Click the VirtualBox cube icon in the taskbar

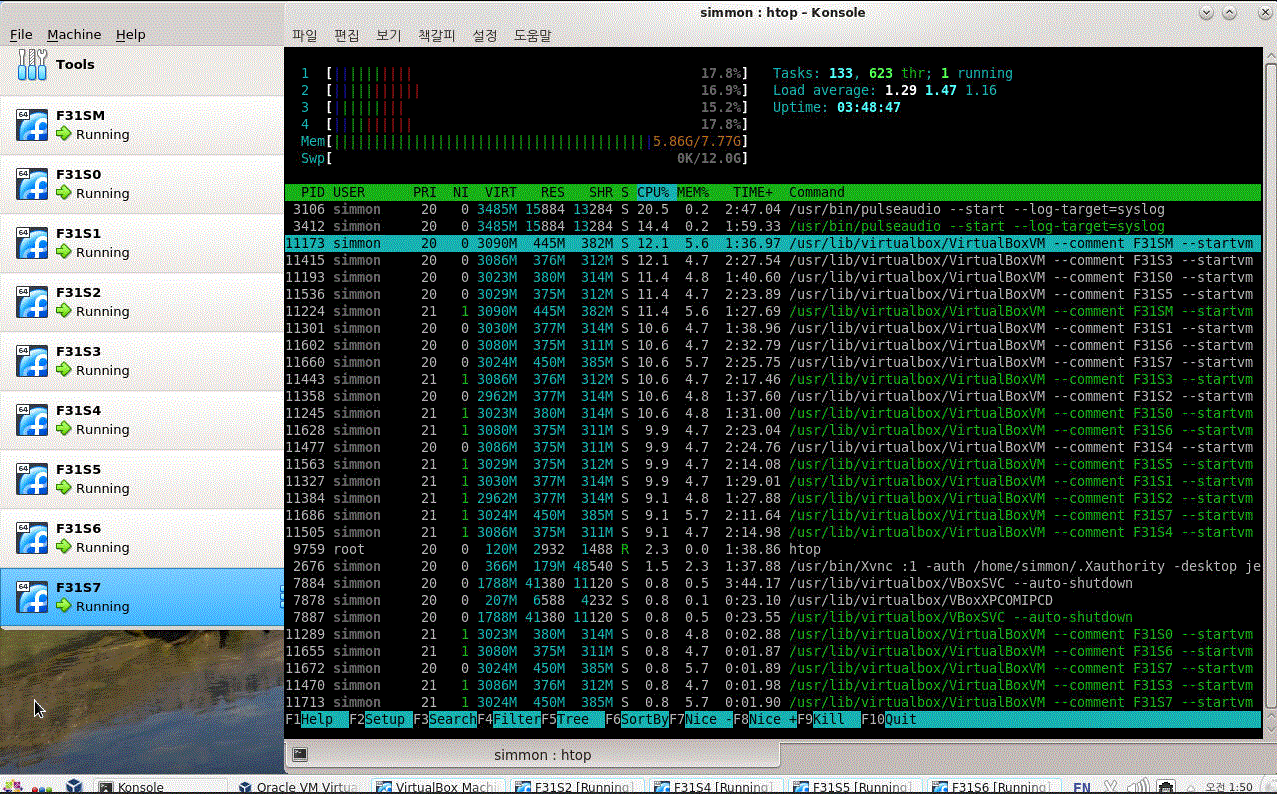click(x=73, y=787)
